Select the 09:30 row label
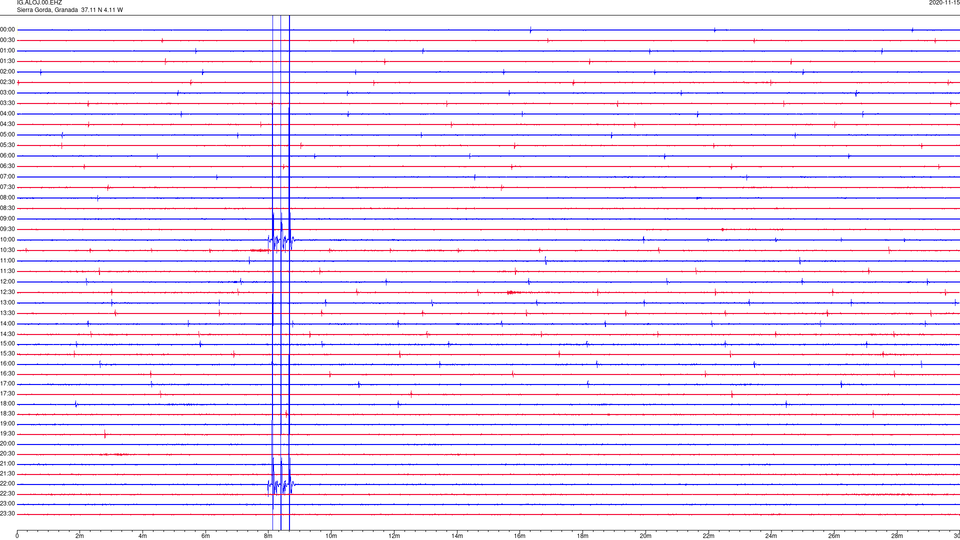This screenshot has height=540, width=960. (x=8, y=229)
